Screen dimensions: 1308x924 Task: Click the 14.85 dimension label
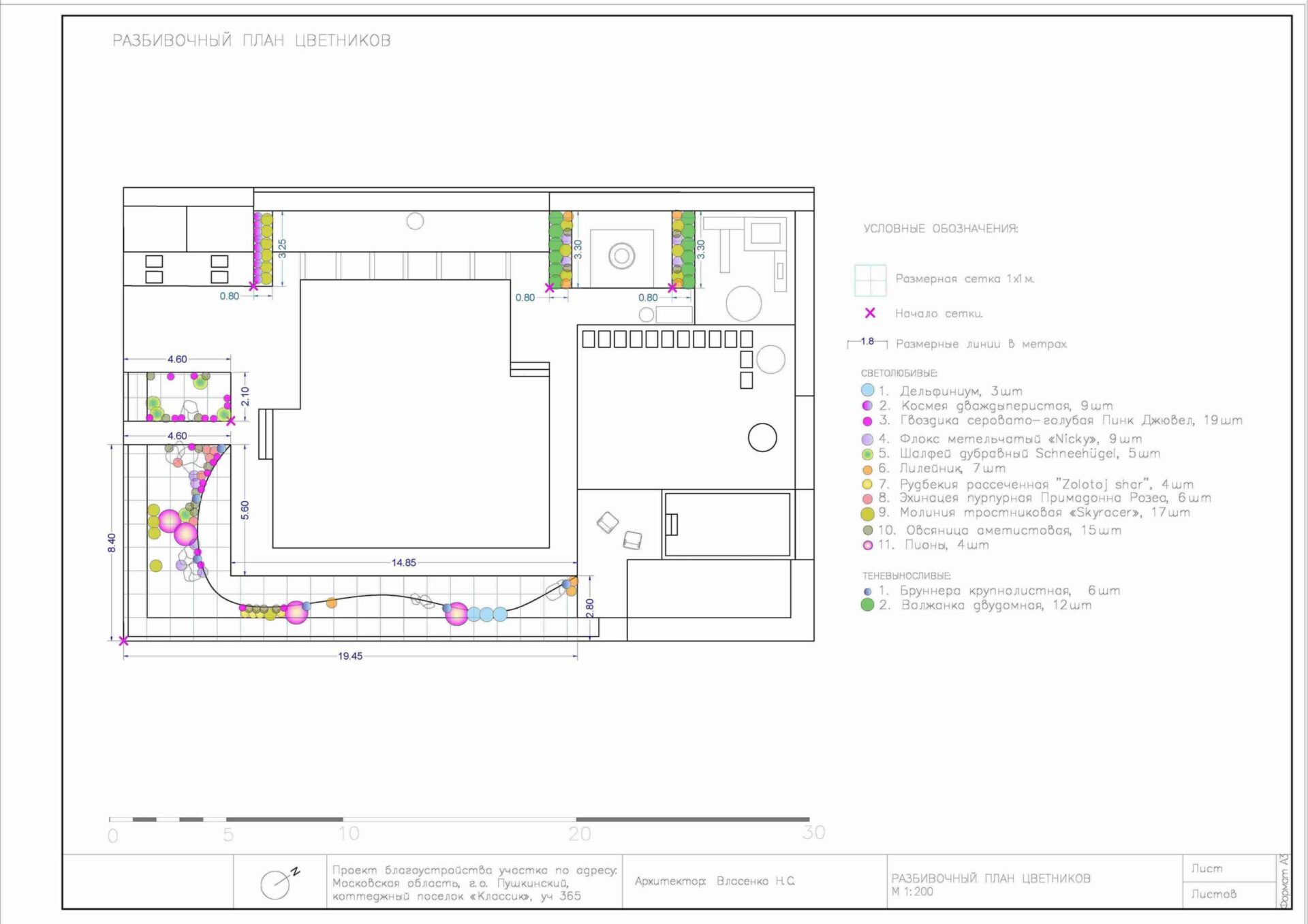click(403, 562)
